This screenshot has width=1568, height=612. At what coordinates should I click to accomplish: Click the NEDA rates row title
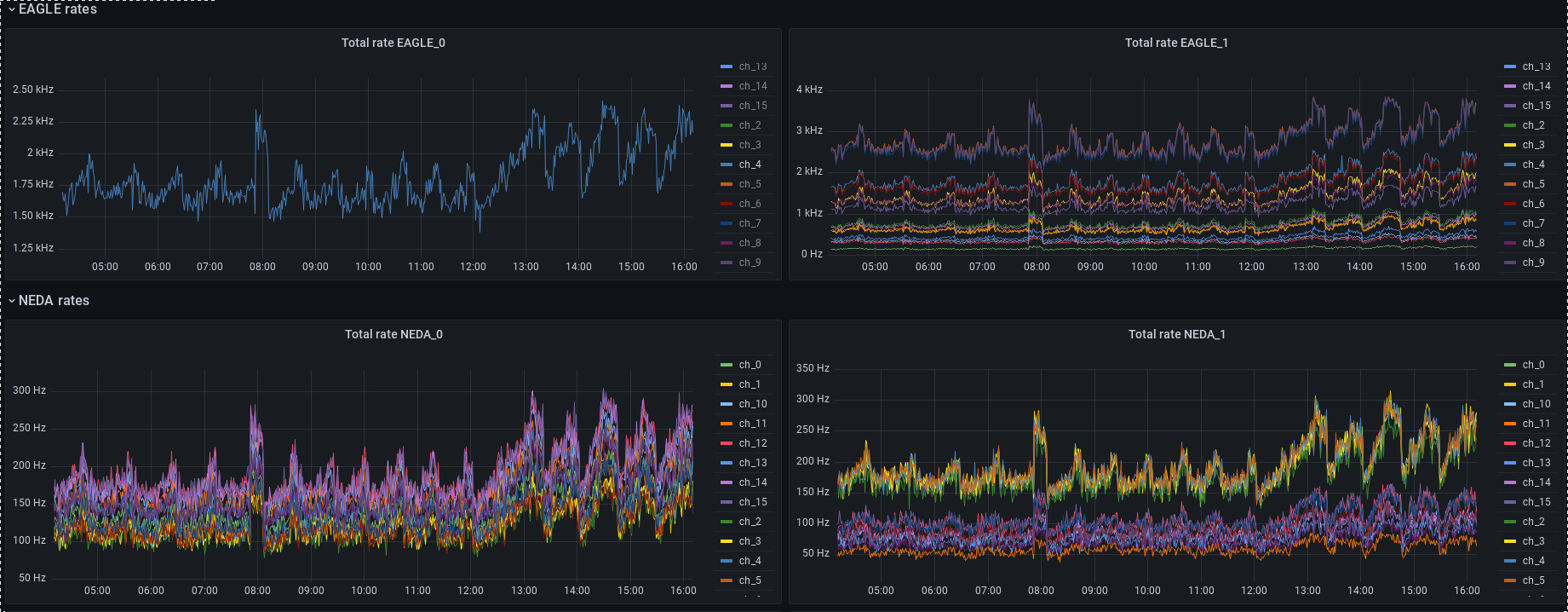pos(54,301)
